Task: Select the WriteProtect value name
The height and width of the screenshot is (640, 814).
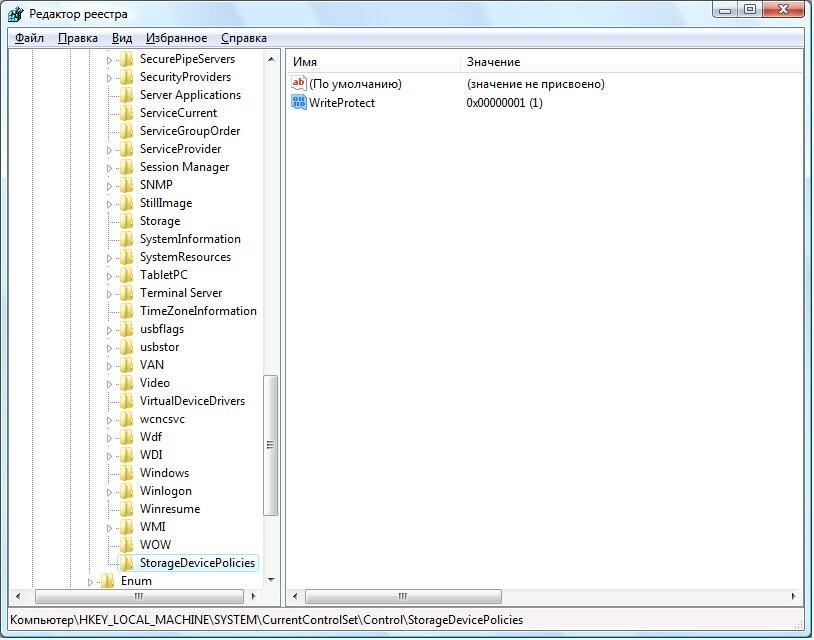Action: point(342,103)
